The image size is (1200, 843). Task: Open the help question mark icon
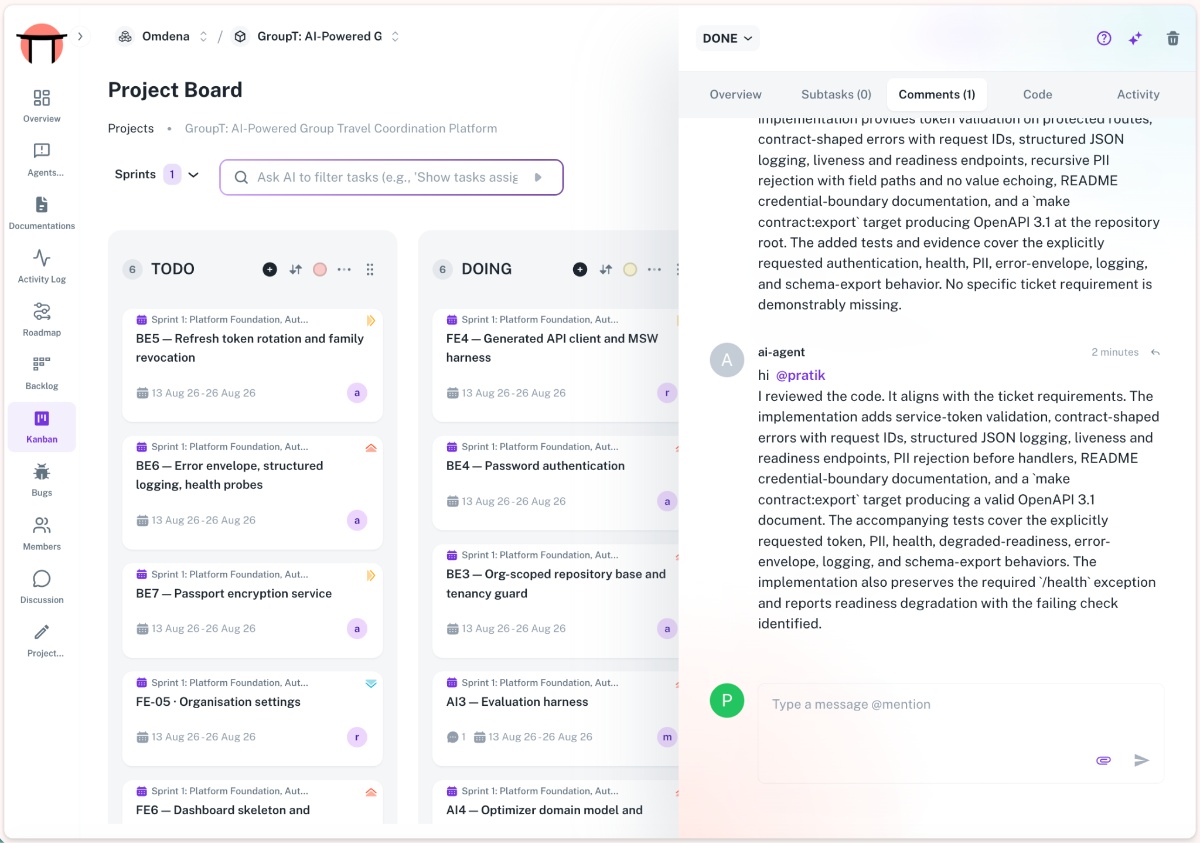pyautogui.click(x=1104, y=38)
